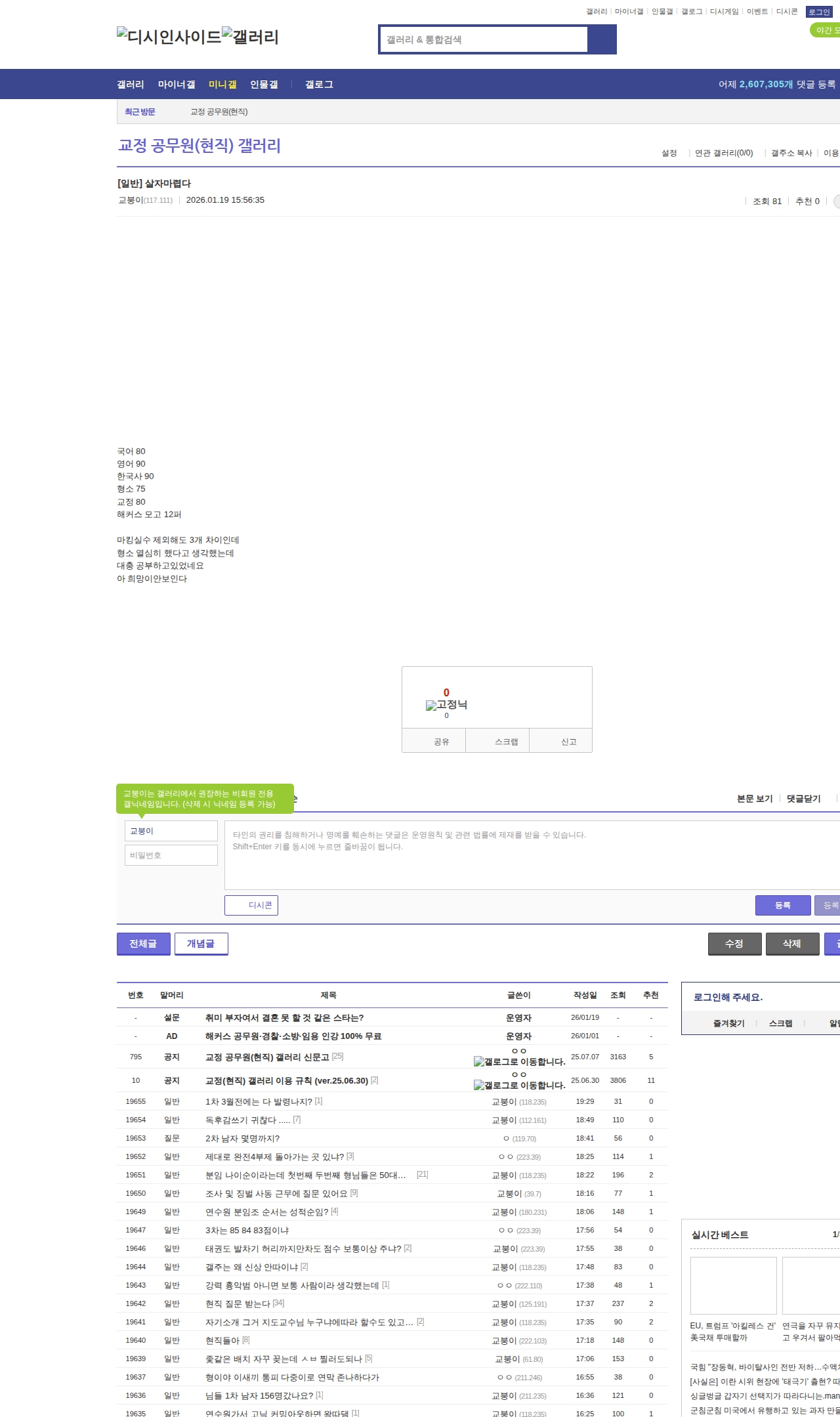Focus the 갤러리 & 통합검색 search field
Image resolution: width=840 pixels, height=1417 pixels.
click(484, 39)
